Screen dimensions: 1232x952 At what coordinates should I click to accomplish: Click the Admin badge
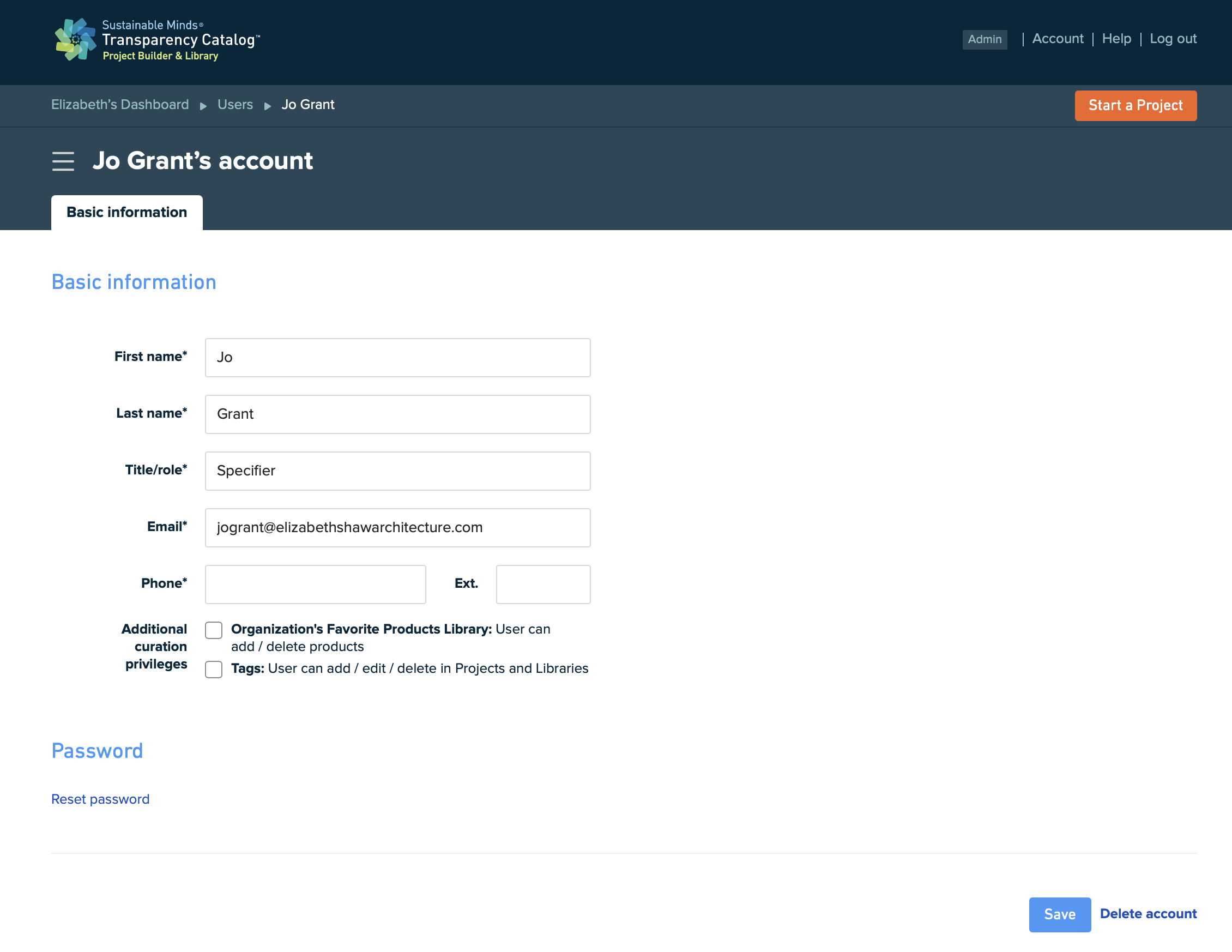(x=985, y=39)
